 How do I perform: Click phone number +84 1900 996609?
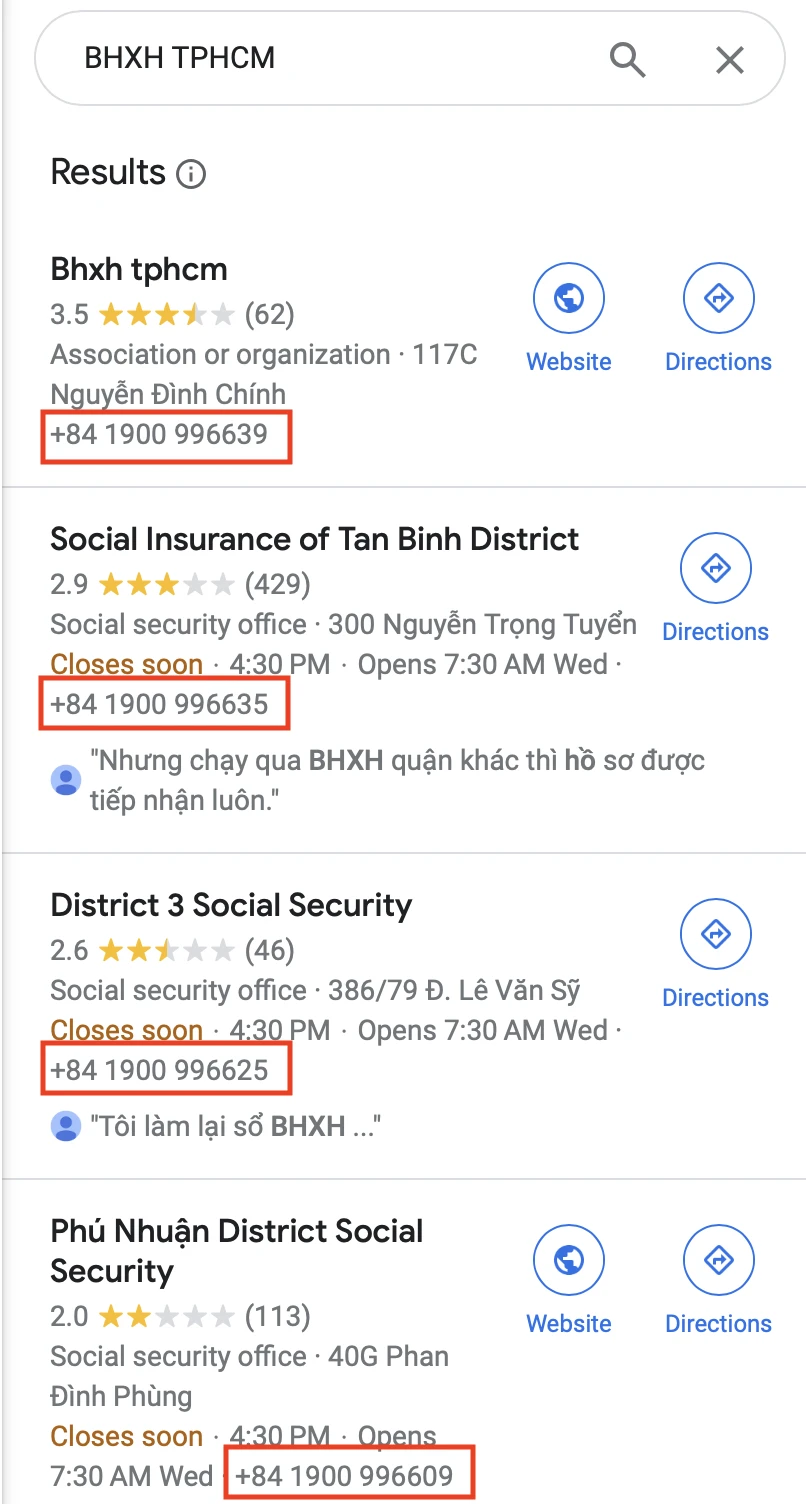pos(345,1475)
